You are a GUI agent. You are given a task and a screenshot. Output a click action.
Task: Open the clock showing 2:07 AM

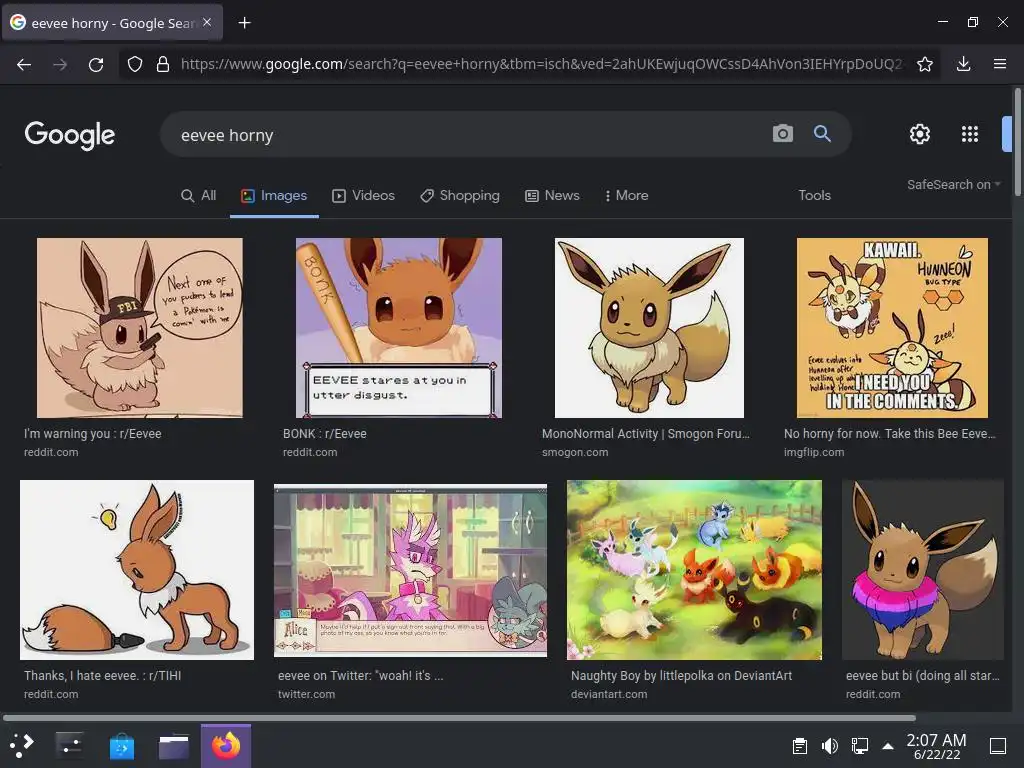(936, 746)
